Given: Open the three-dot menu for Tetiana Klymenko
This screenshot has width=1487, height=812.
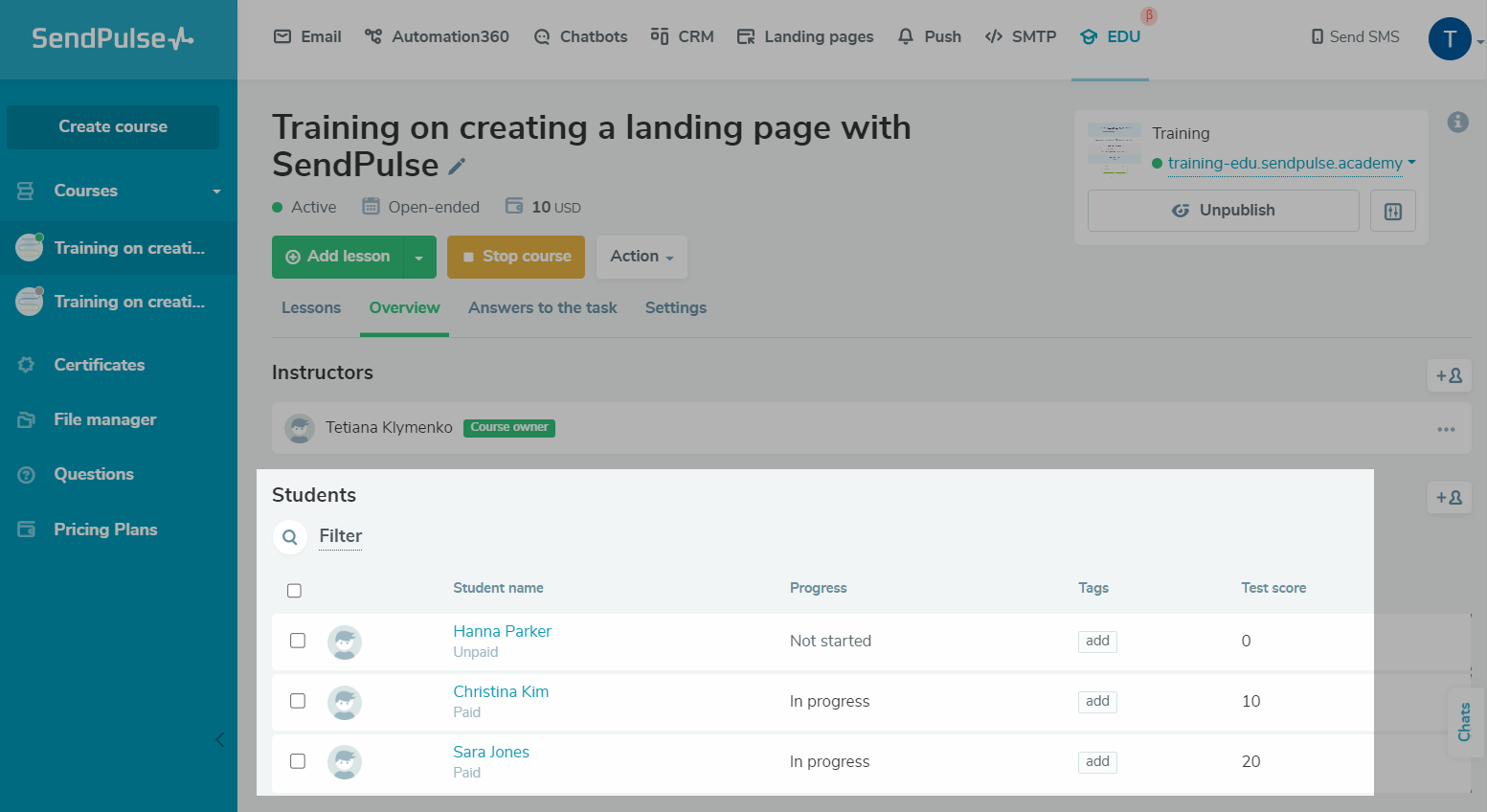Looking at the screenshot, I should [x=1445, y=429].
